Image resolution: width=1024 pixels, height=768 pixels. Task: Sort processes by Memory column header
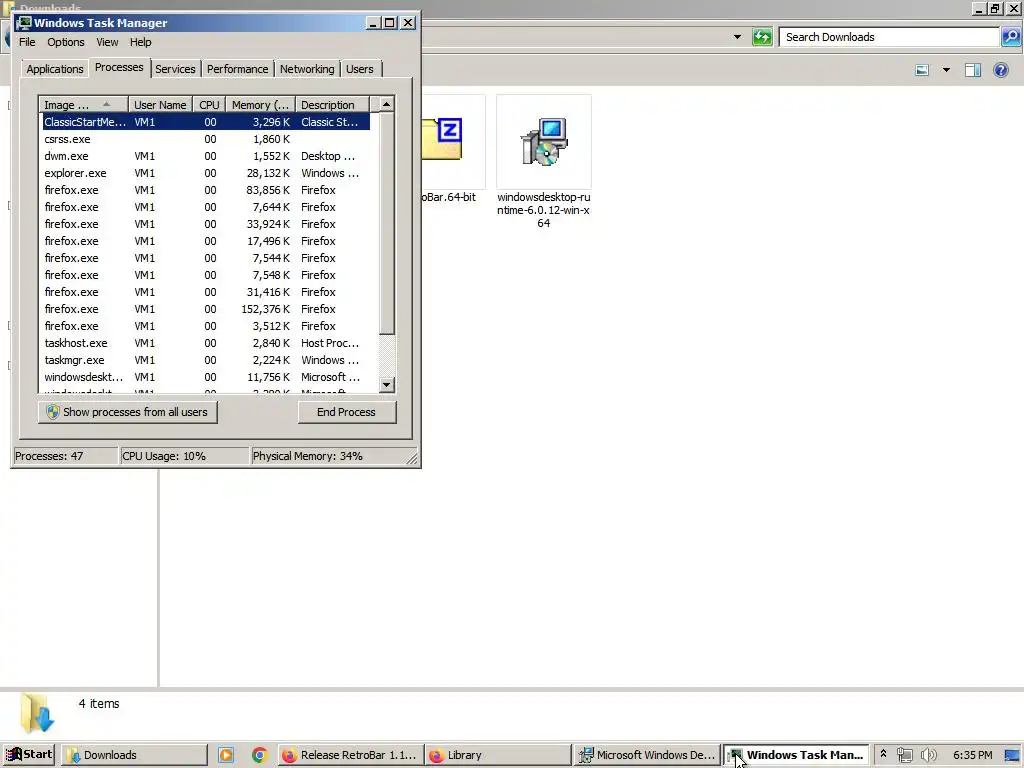(x=261, y=104)
